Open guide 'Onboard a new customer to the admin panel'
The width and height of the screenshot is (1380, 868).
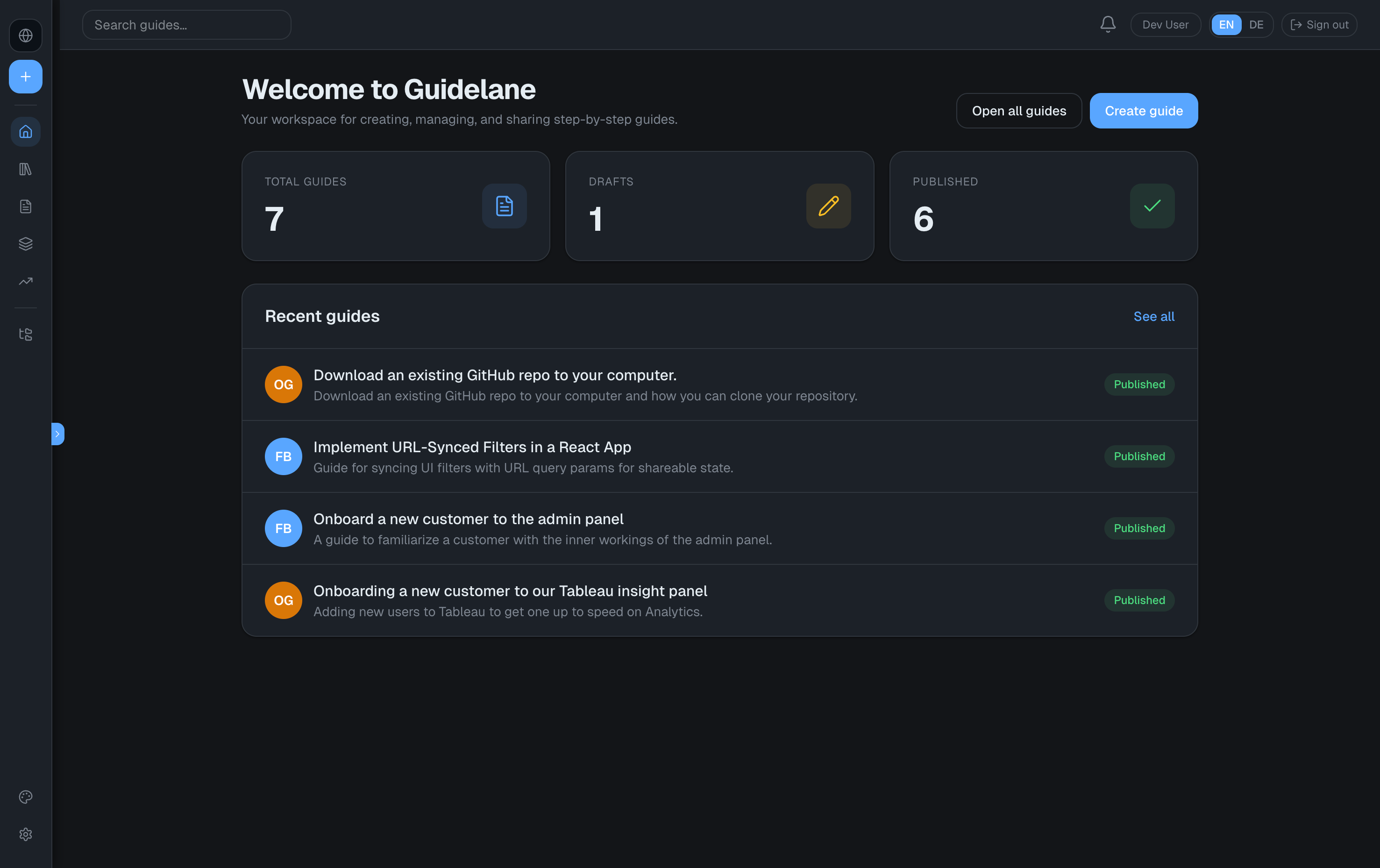tap(719, 528)
